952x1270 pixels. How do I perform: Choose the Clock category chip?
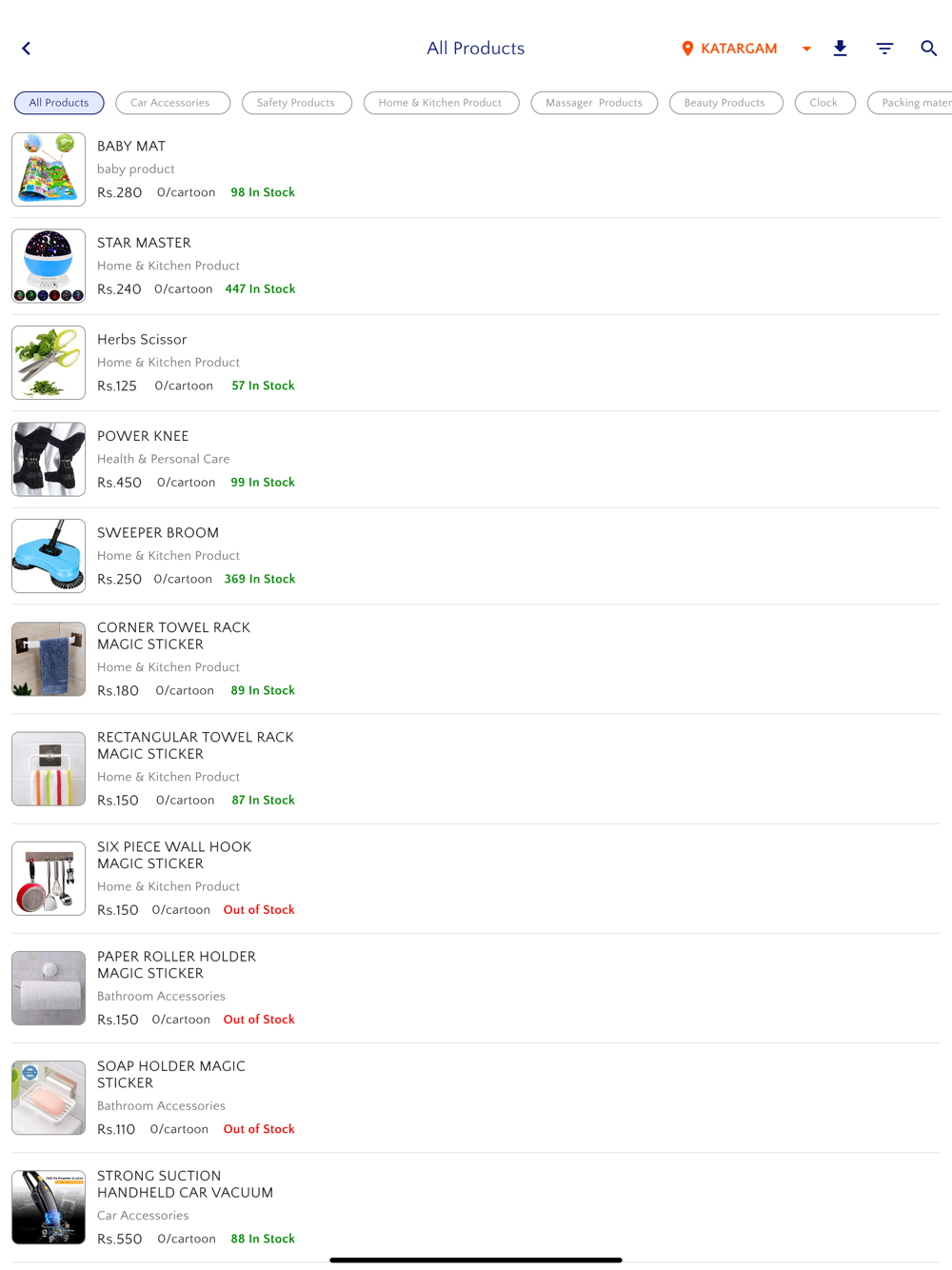pyautogui.click(x=825, y=103)
